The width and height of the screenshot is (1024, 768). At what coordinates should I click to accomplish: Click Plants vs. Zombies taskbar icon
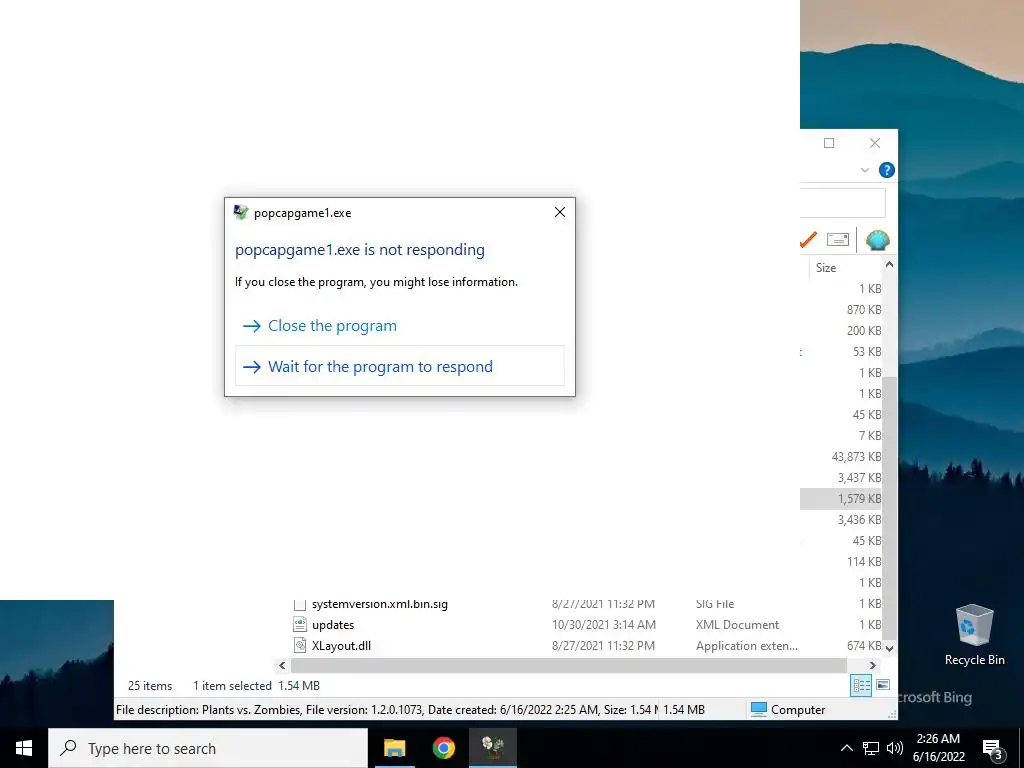point(493,748)
